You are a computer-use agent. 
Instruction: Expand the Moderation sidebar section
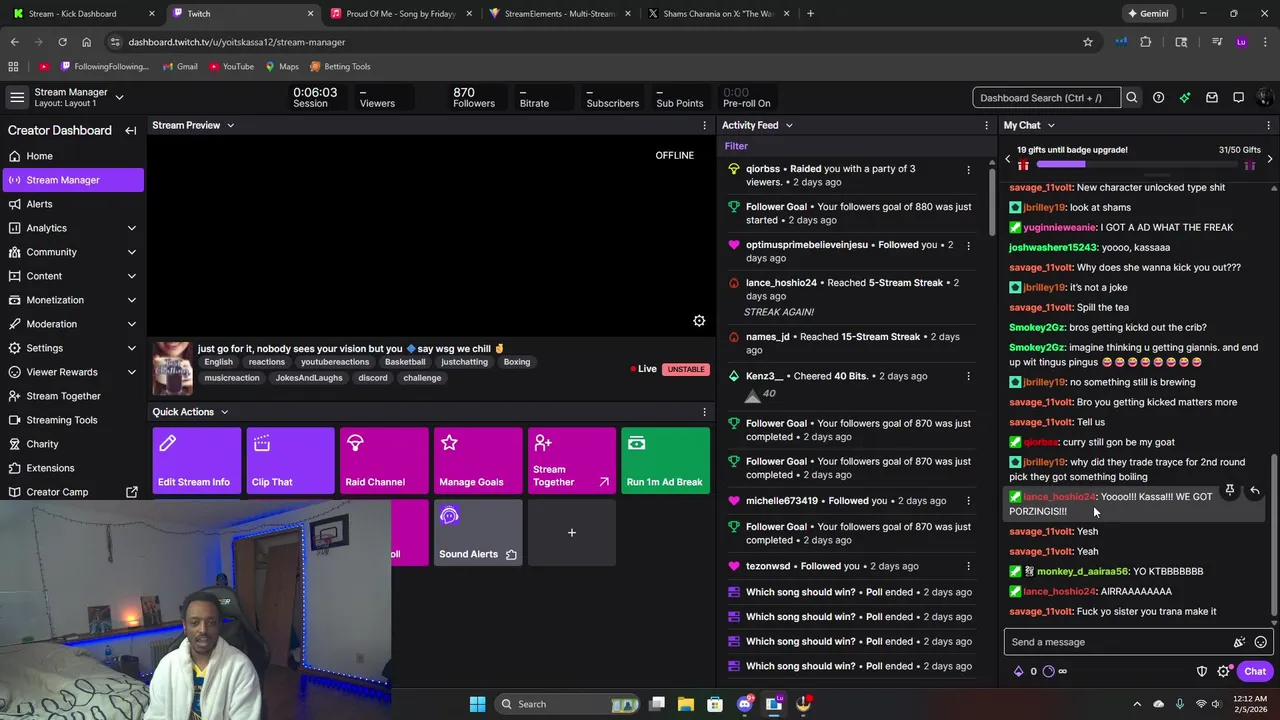(131, 324)
